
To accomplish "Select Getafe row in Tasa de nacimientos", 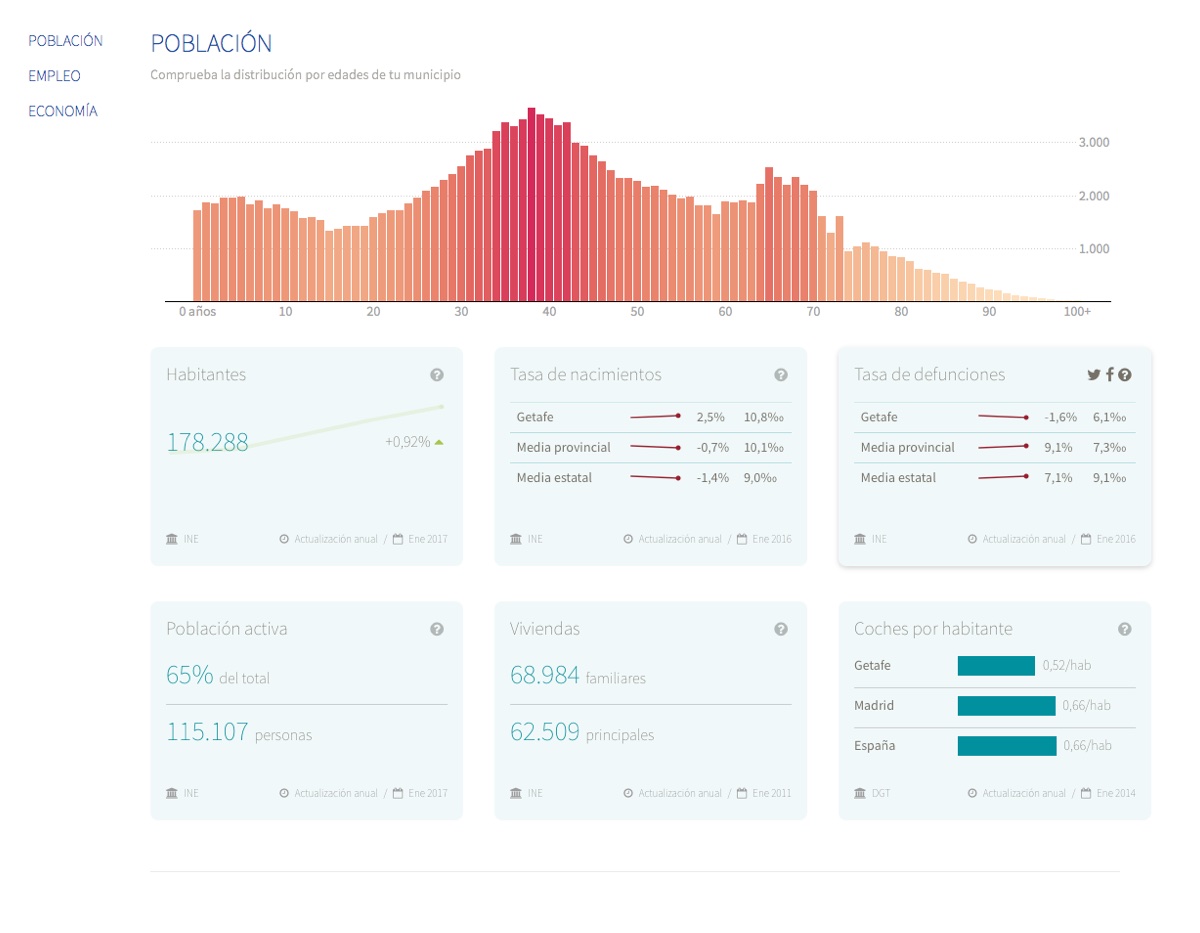I will point(650,417).
